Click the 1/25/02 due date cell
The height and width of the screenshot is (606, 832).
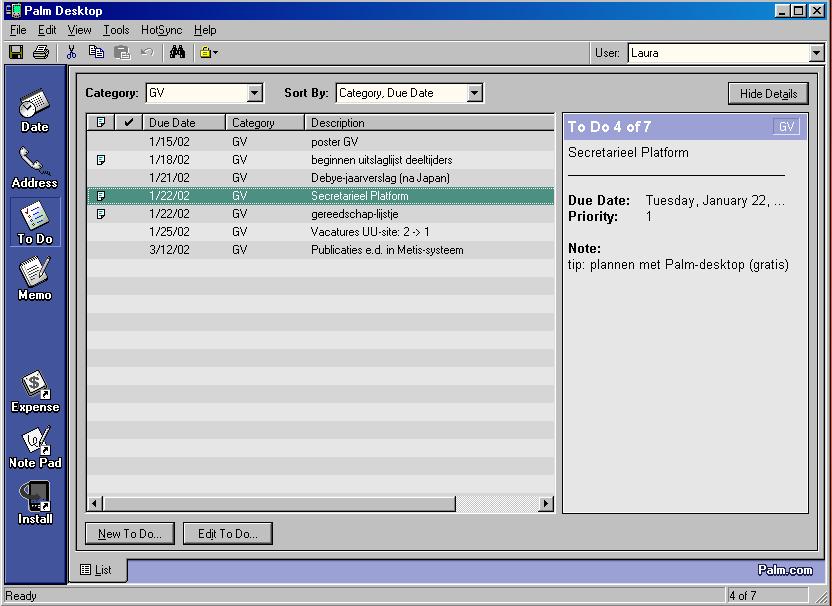(x=169, y=232)
